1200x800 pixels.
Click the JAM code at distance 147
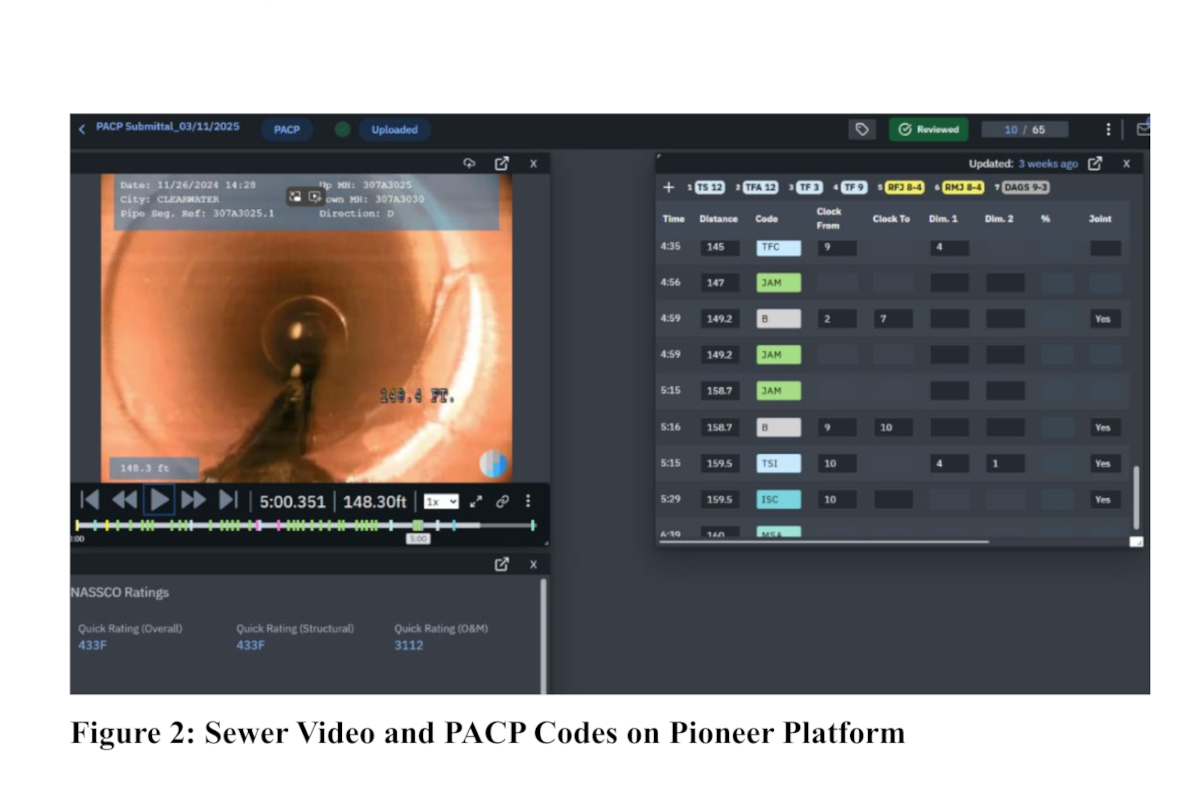point(778,283)
